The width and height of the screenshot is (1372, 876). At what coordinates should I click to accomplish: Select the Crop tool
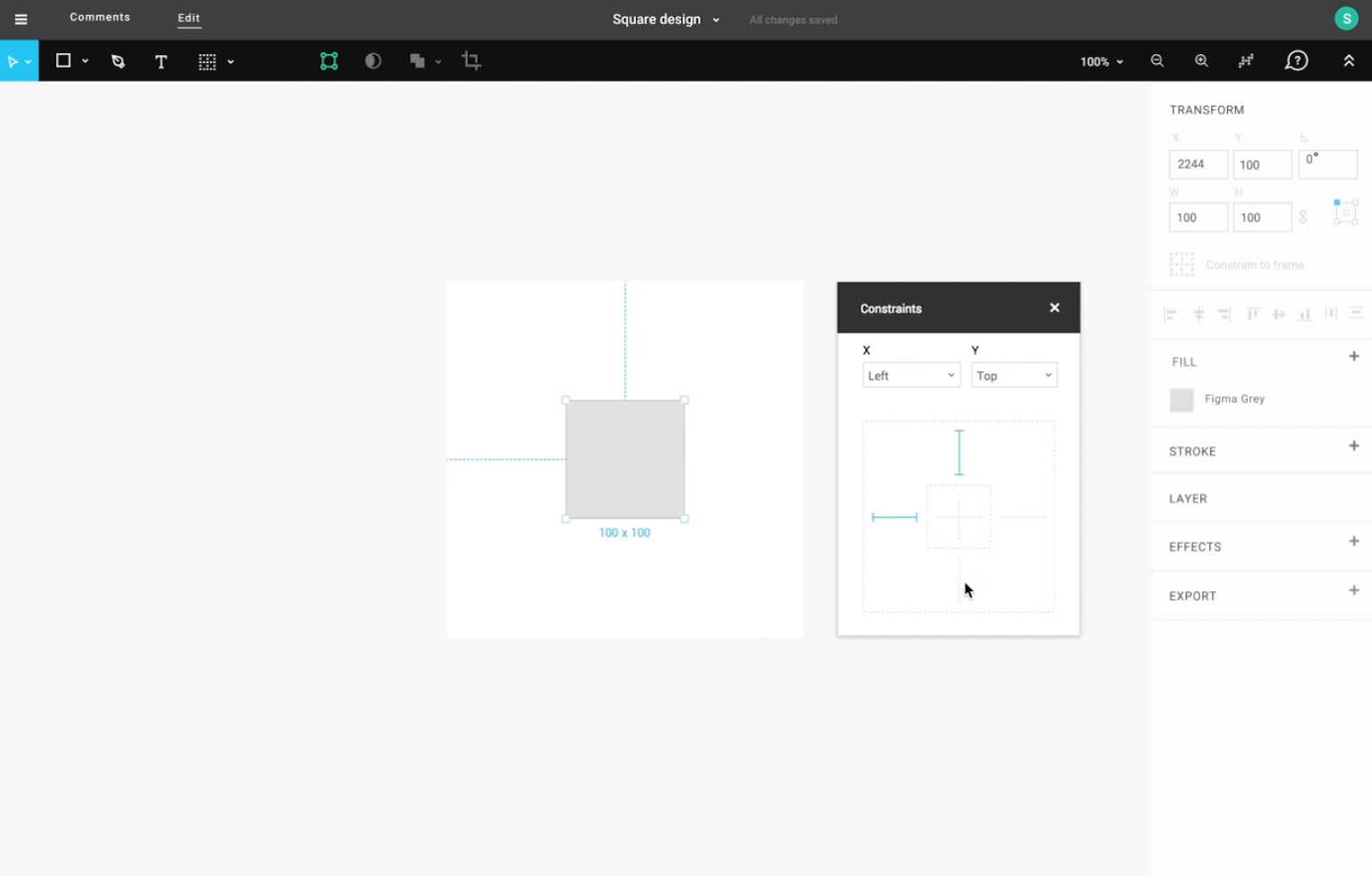pyautogui.click(x=471, y=61)
